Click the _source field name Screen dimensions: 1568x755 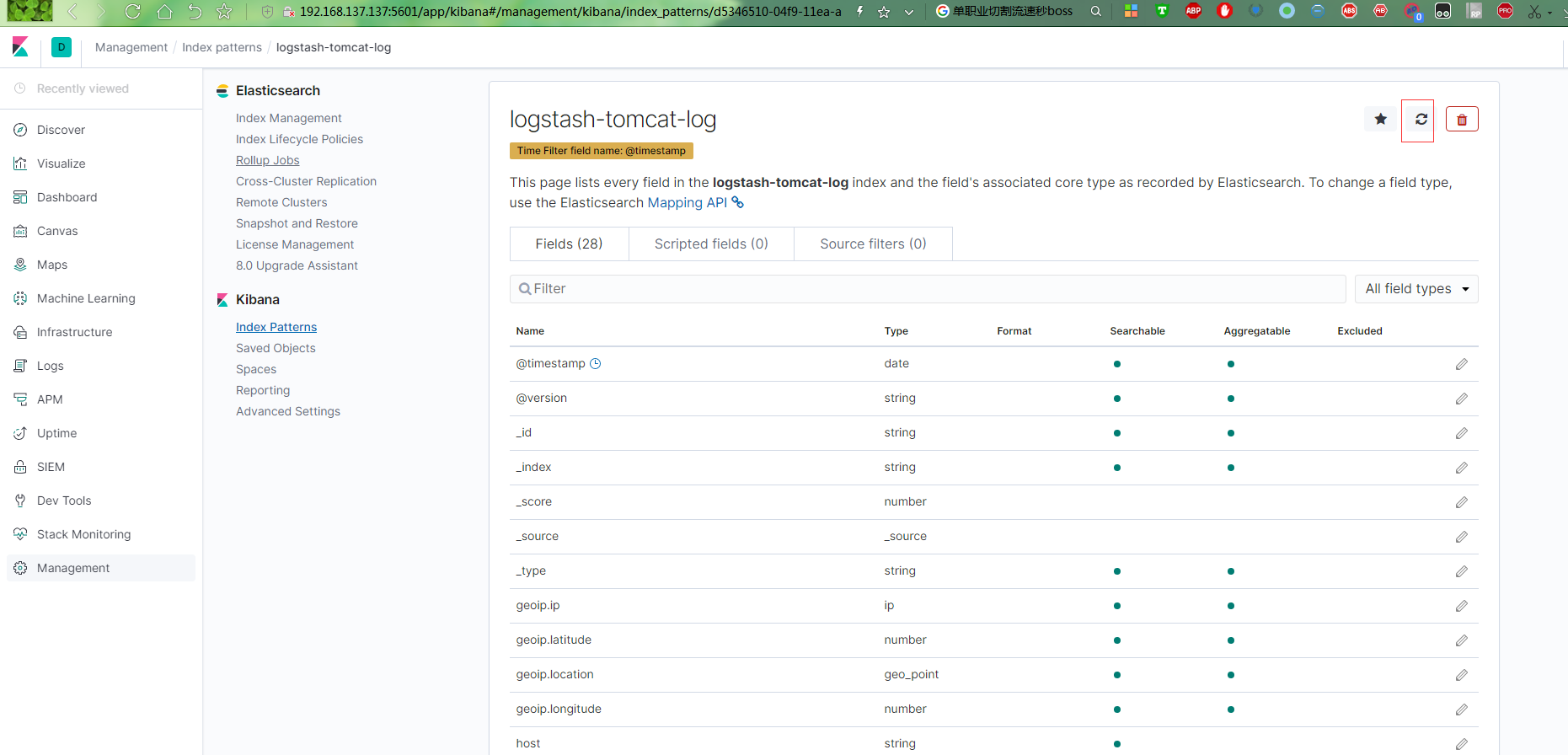(538, 537)
